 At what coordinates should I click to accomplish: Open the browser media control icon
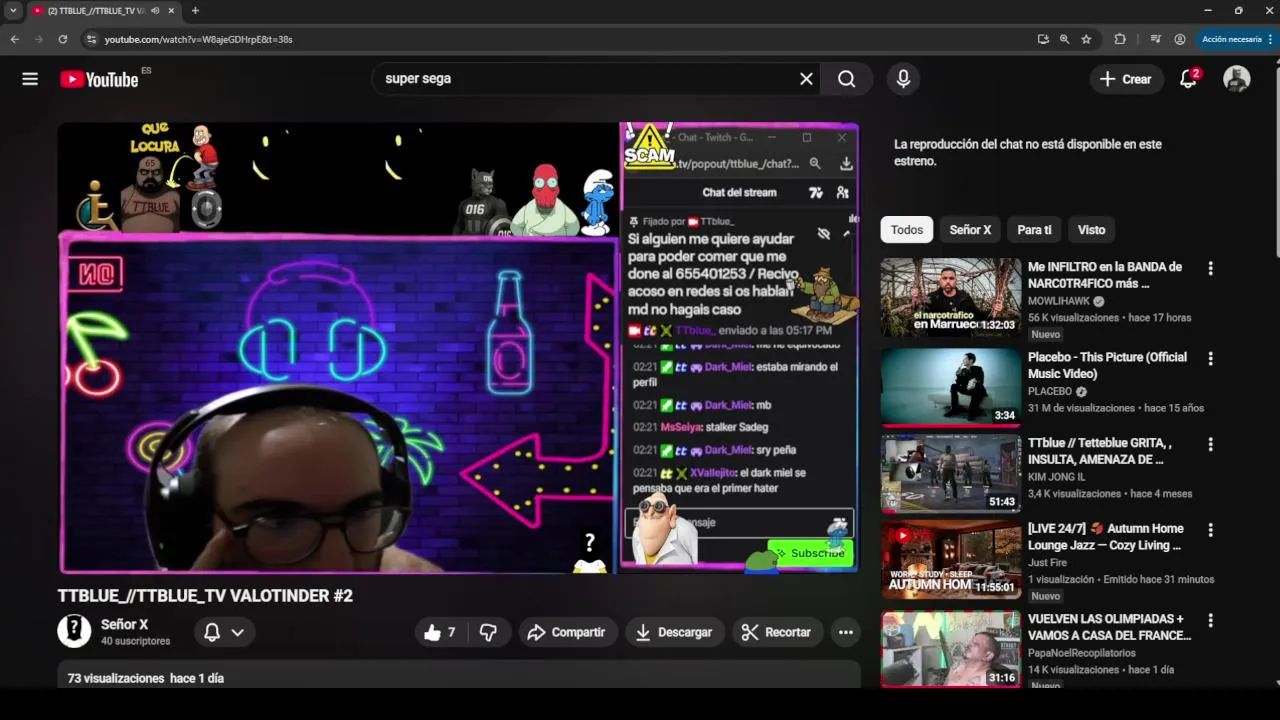point(1156,39)
